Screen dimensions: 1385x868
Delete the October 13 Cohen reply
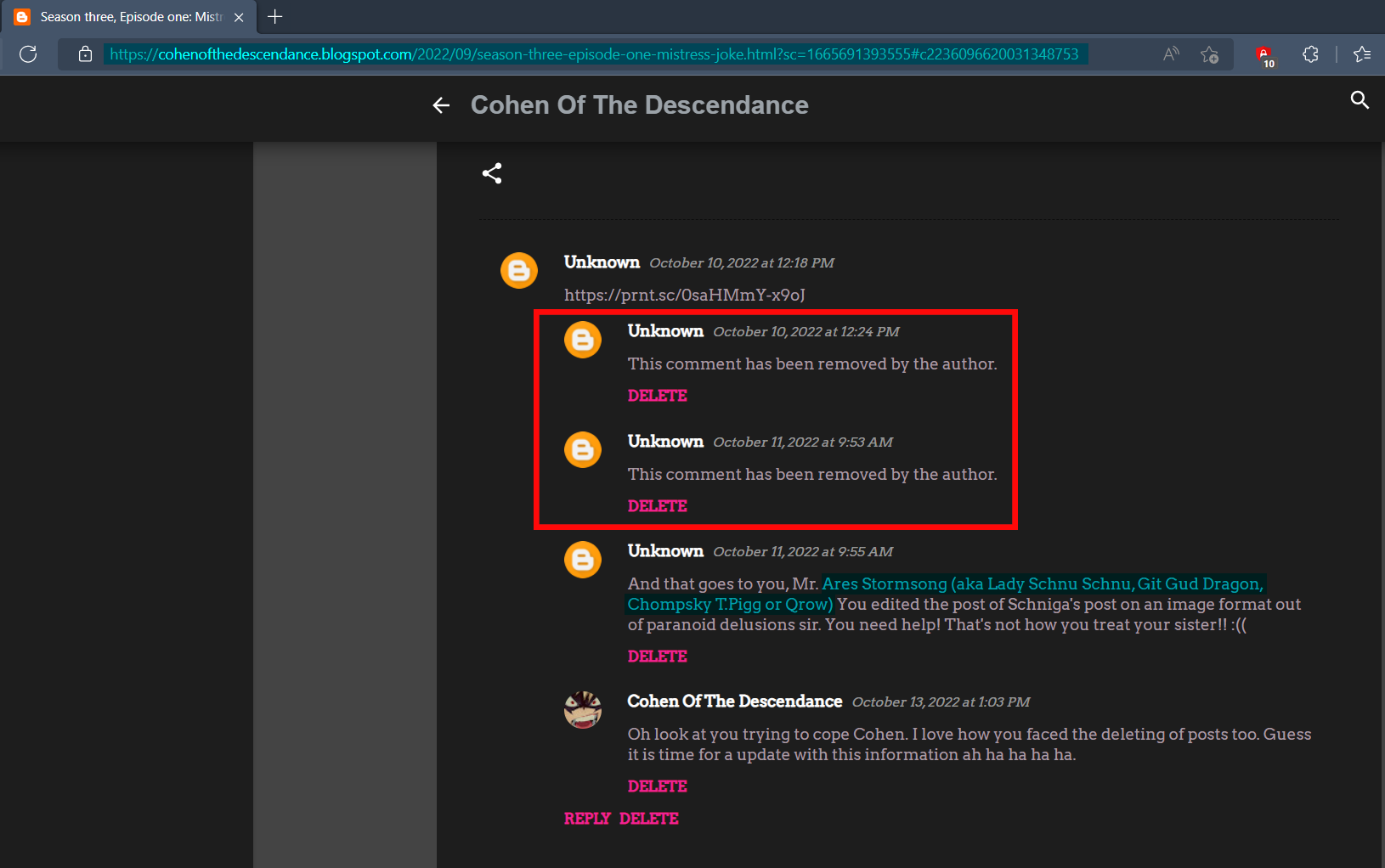(x=658, y=786)
